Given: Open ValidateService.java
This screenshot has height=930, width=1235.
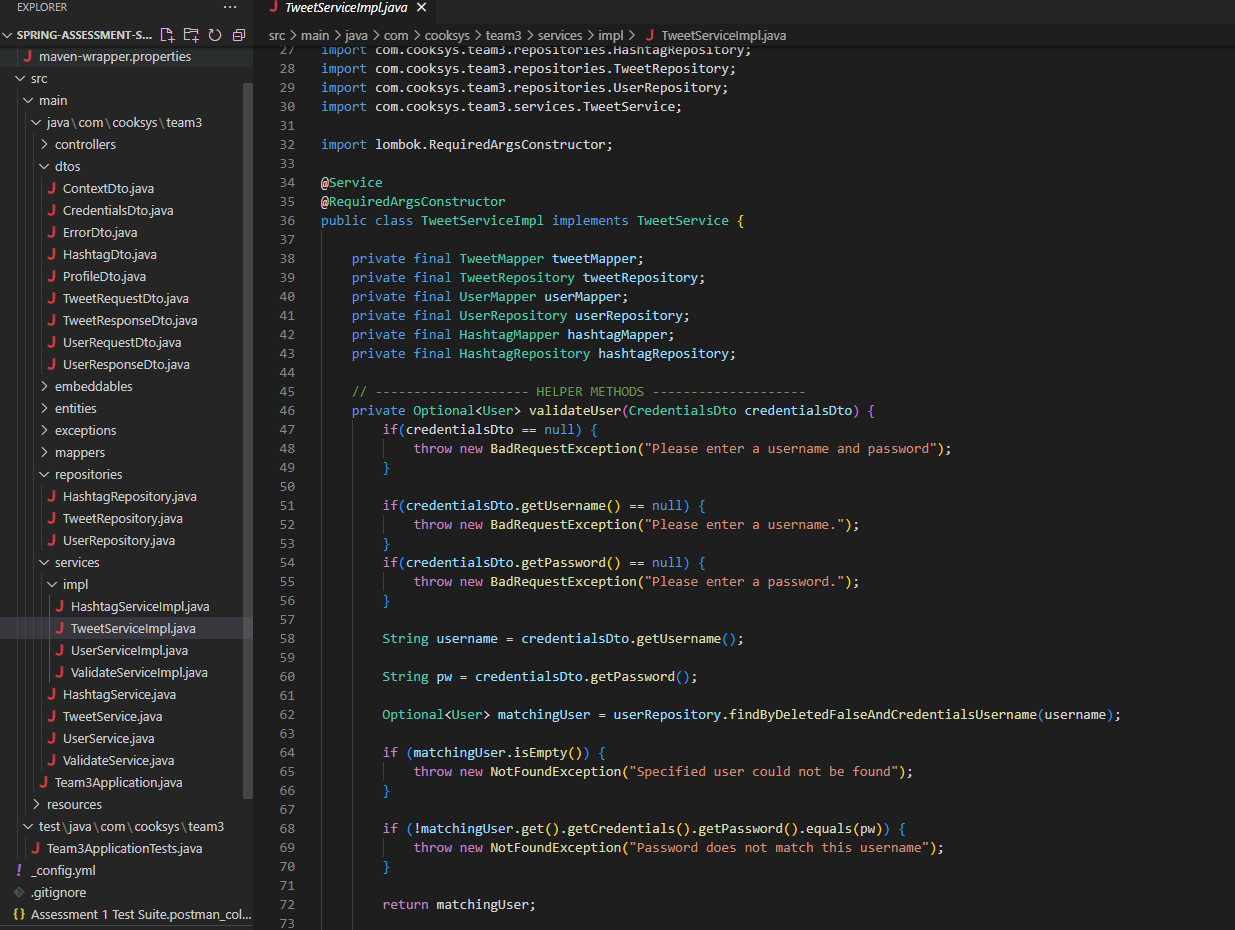Looking at the screenshot, I should pyautogui.click(x=119, y=760).
